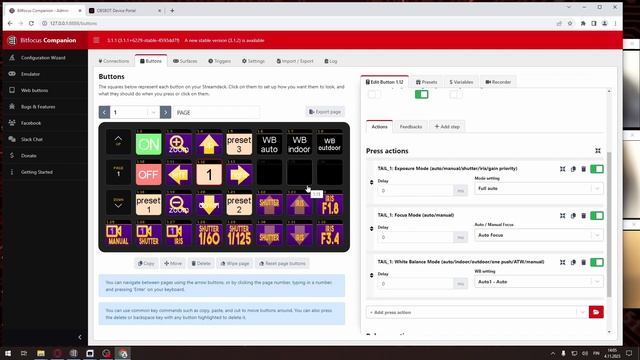640x360 pixels.
Task: Select the WB indoor tile
Action: [299, 144]
